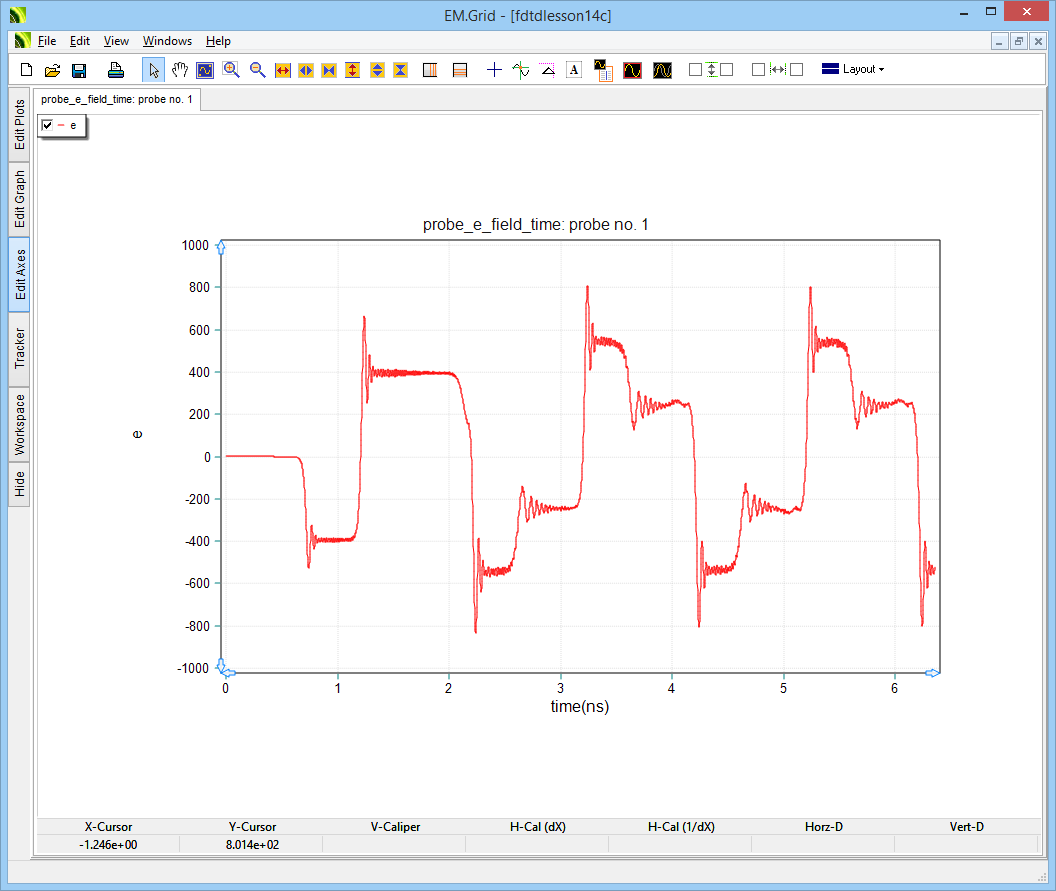Print the graph using the printer icon
The height and width of the screenshot is (891, 1056).
116,70
